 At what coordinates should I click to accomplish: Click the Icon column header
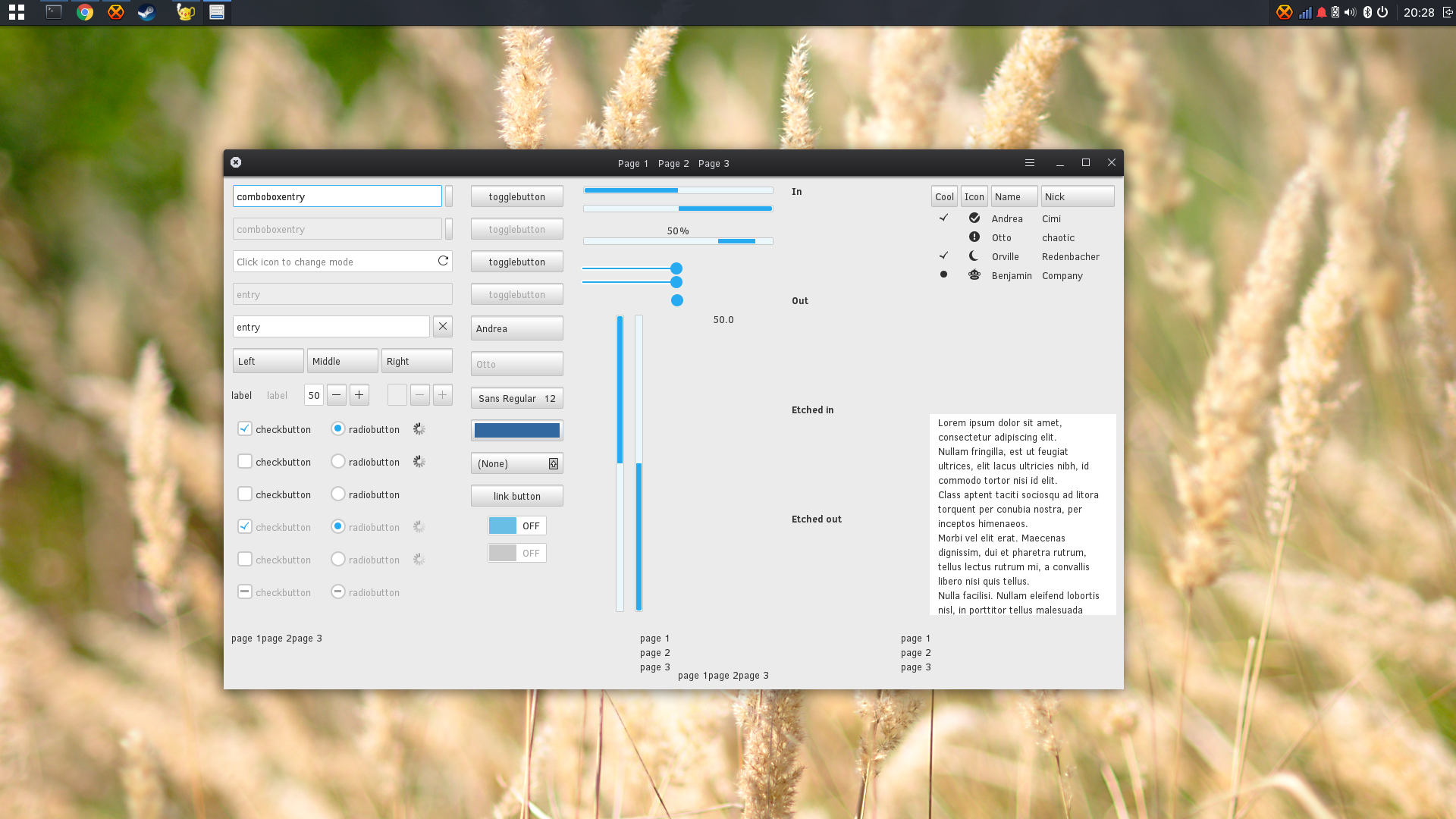coord(974,196)
